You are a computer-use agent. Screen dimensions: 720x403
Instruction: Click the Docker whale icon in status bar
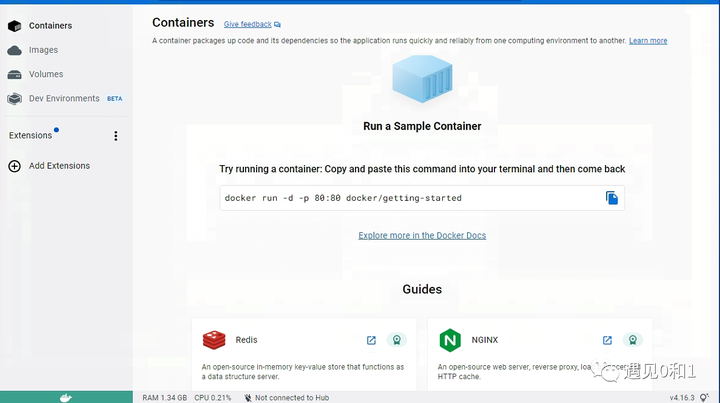66,397
